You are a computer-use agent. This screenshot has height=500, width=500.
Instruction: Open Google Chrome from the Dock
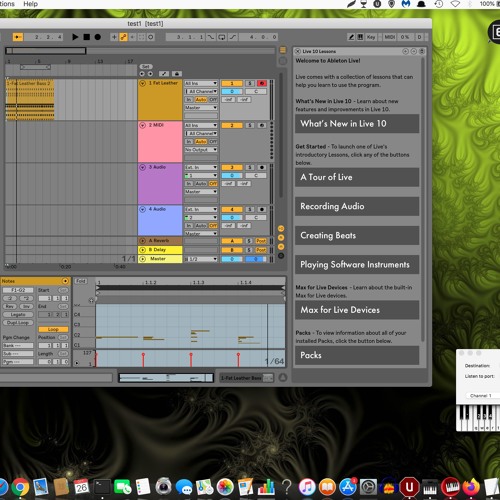tap(21, 488)
